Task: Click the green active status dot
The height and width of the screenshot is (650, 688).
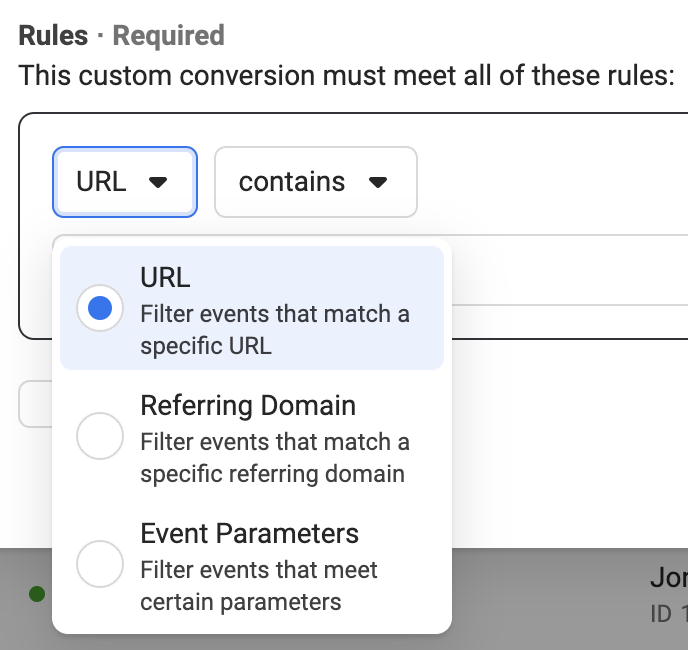Action: pos(37,594)
